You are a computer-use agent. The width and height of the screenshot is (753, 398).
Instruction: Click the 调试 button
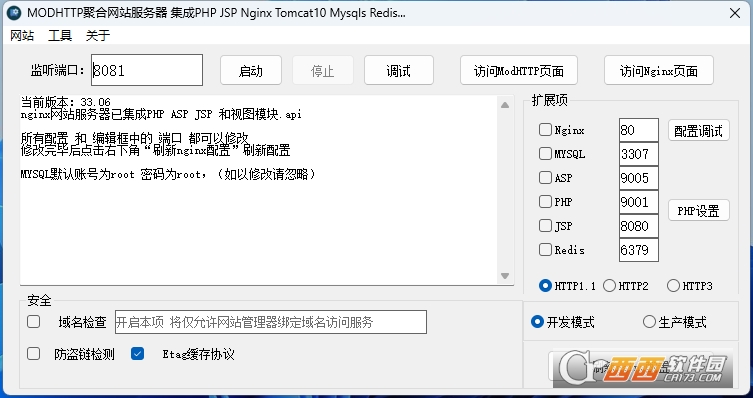pyautogui.click(x=399, y=71)
